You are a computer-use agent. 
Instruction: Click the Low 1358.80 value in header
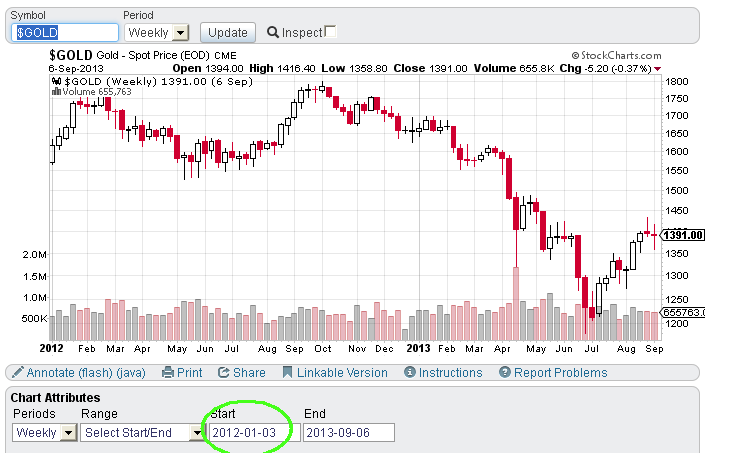[x=367, y=69]
